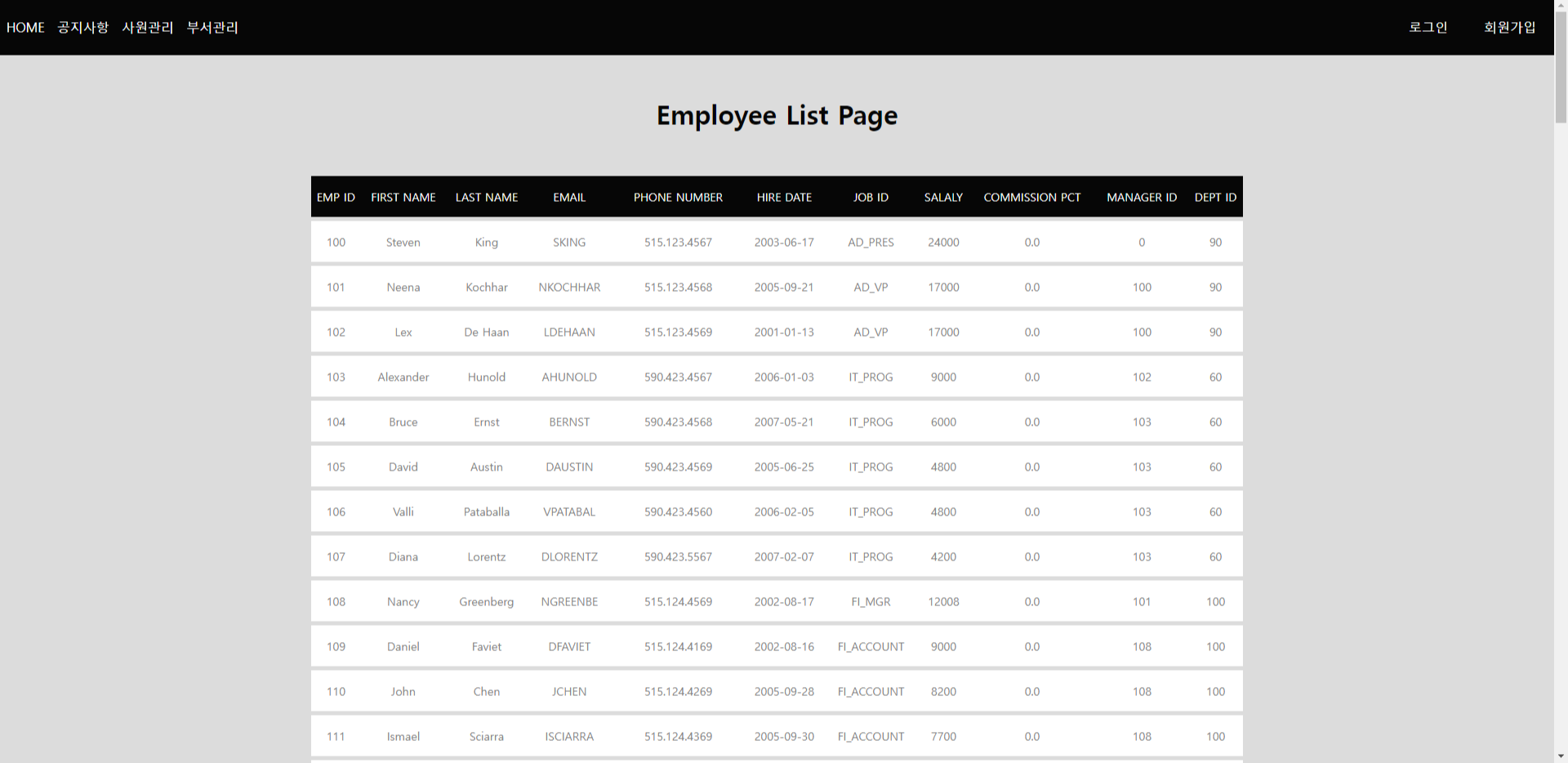Screen dimensions: 1568x763
Task: Click the email AHUNOLD
Action: point(569,377)
